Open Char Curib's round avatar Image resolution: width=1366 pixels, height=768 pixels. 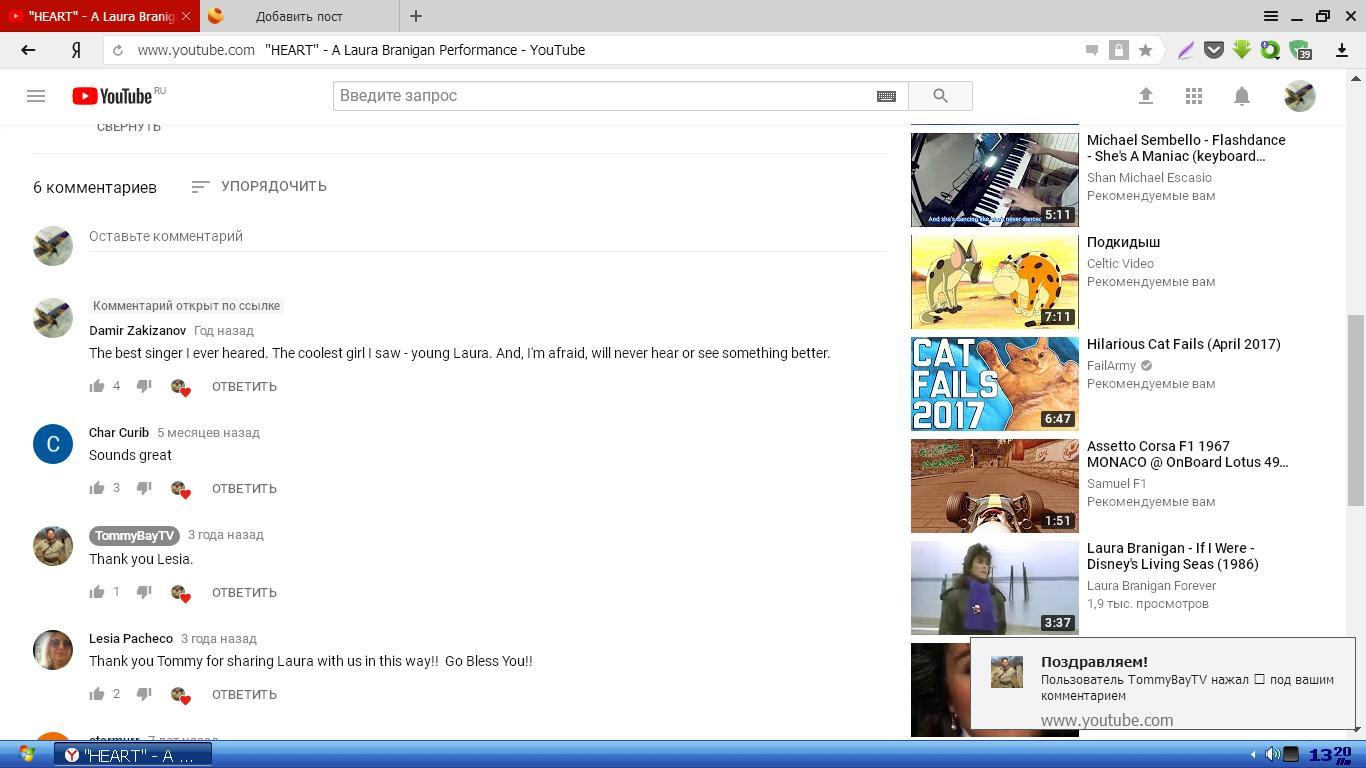[53, 444]
